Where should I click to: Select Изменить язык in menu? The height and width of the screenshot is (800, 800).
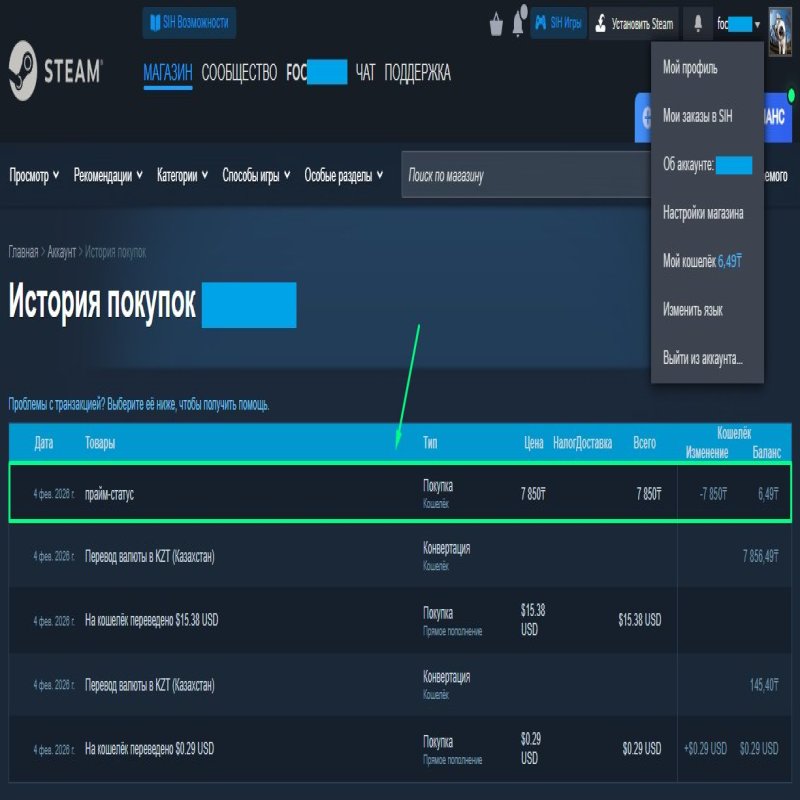click(693, 309)
